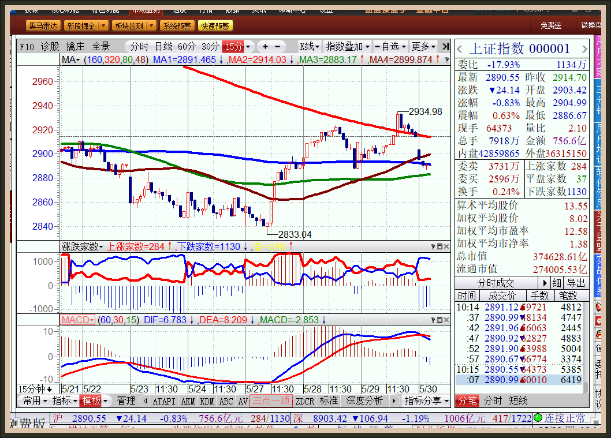Select ZDCR indicator tab
611x438 pixels.
click(305, 401)
